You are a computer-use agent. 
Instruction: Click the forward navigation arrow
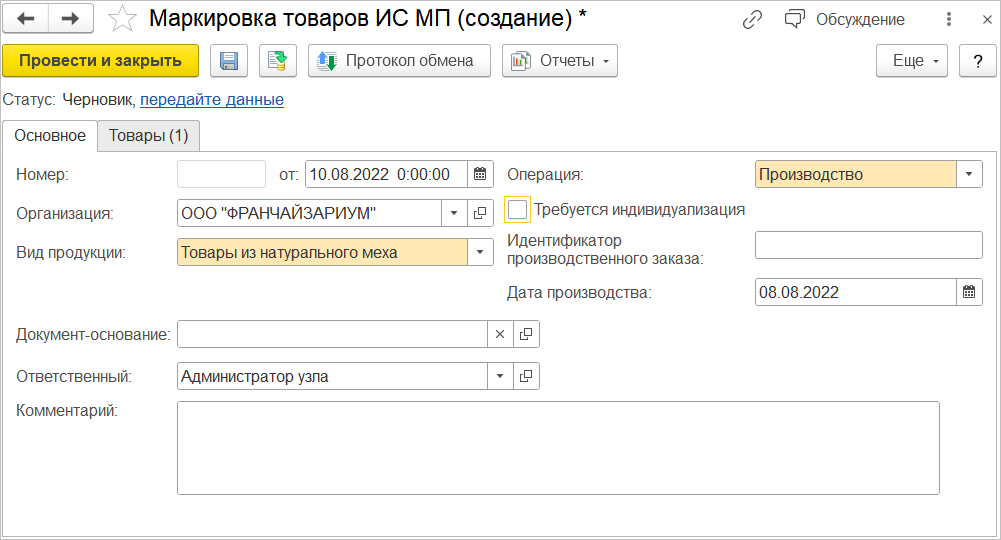(x=71, y=19)
